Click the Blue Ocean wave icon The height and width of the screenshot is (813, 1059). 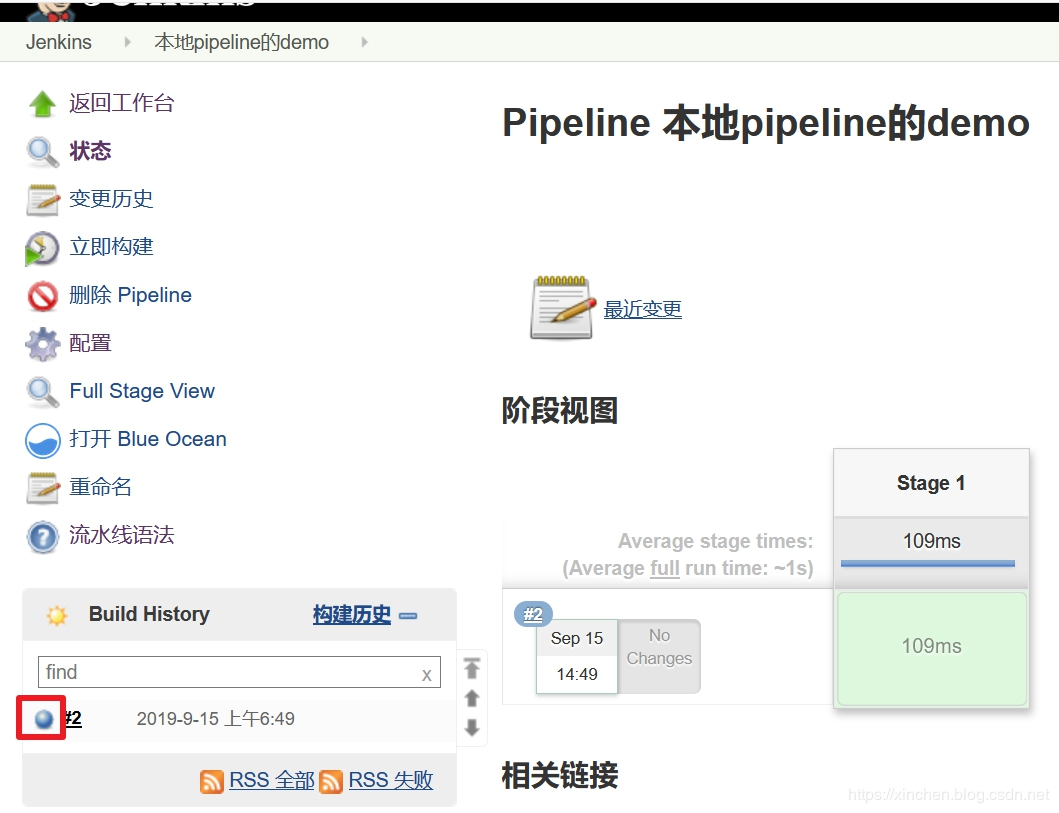click(x=43, y=440)
